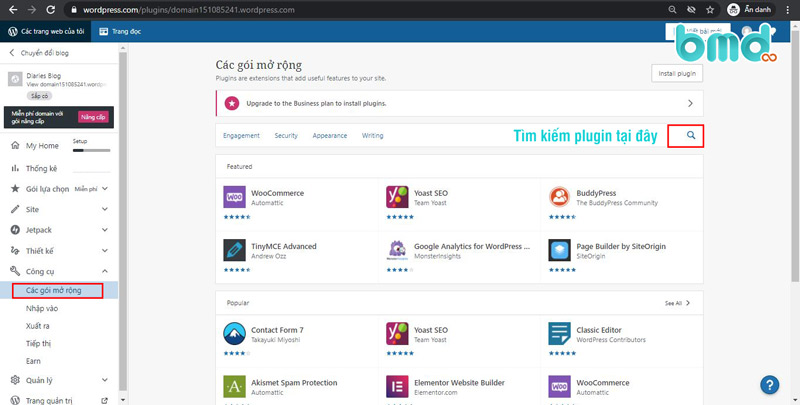Click the plugin search magnifier icon
This screenshot has height=405, width=800.
691,135
